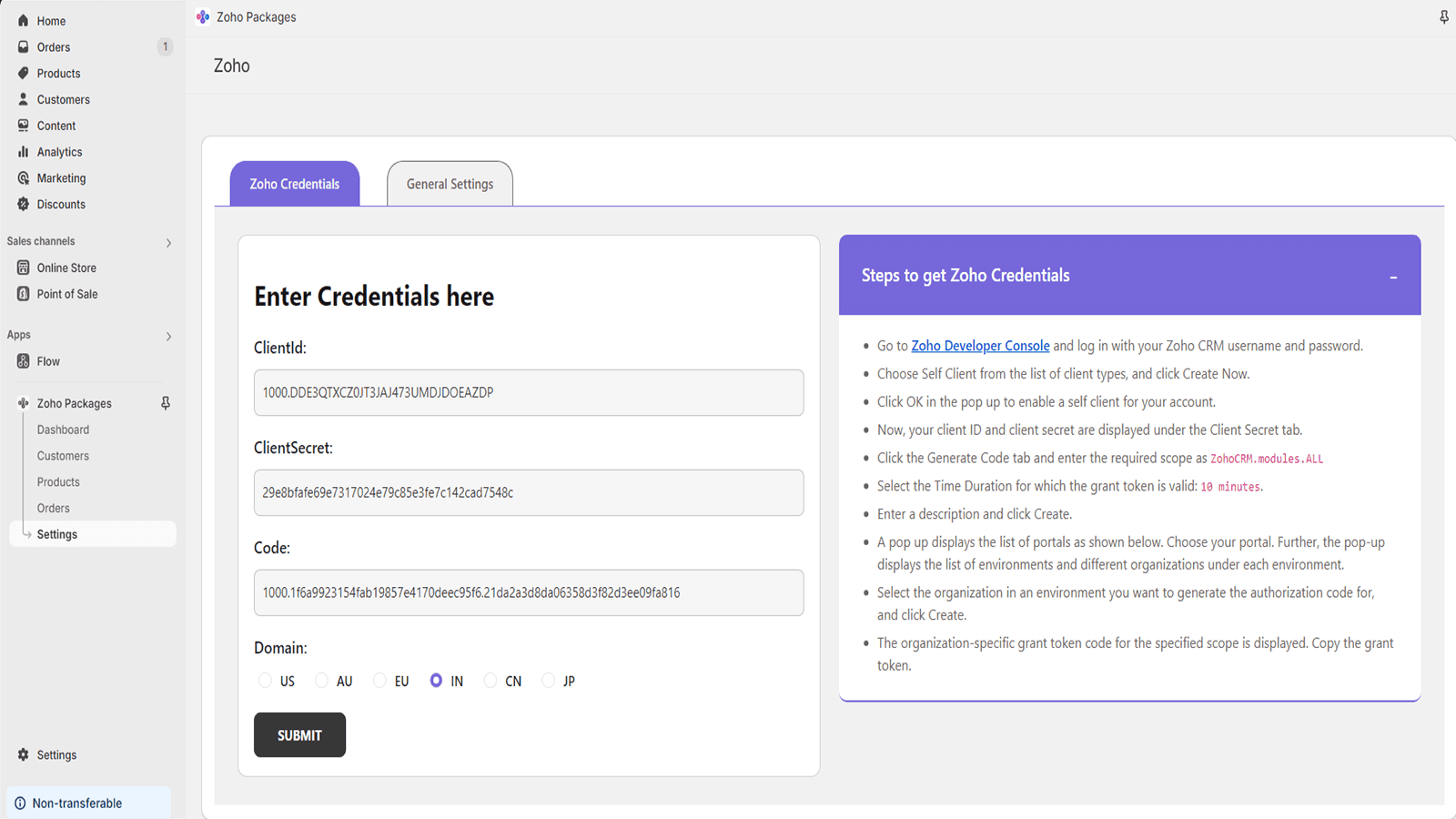
Task: Select the US domain radio button
Action: [265, 680]
